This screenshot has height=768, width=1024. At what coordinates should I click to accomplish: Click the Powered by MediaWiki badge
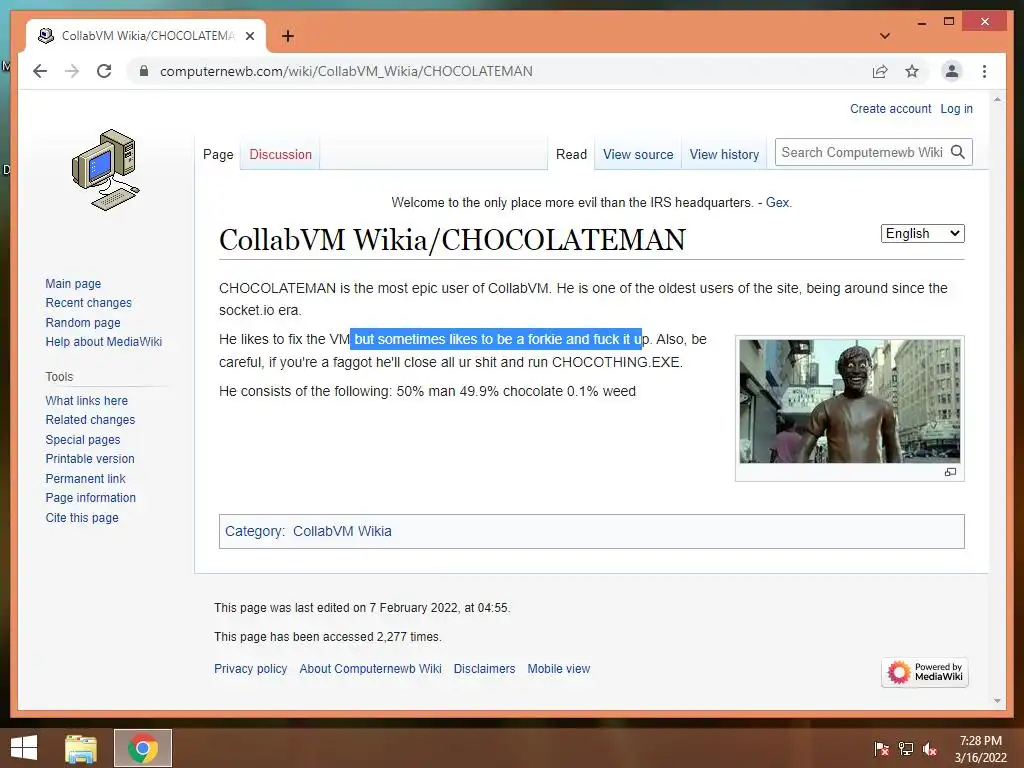[x=925, y=672]
